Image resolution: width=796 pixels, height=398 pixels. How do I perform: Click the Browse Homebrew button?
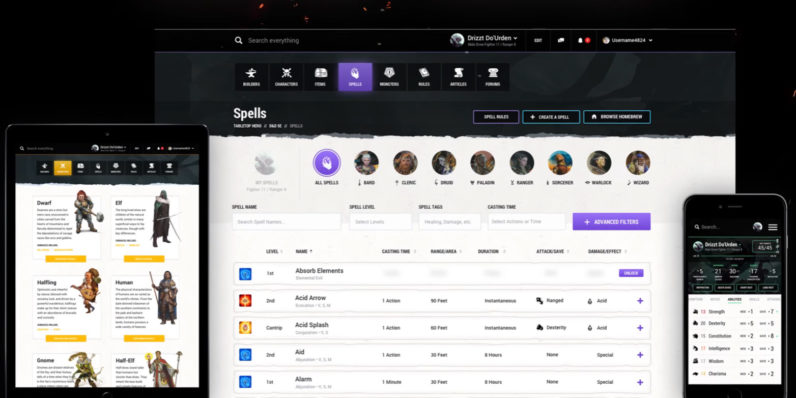click(x=617, y=117)
